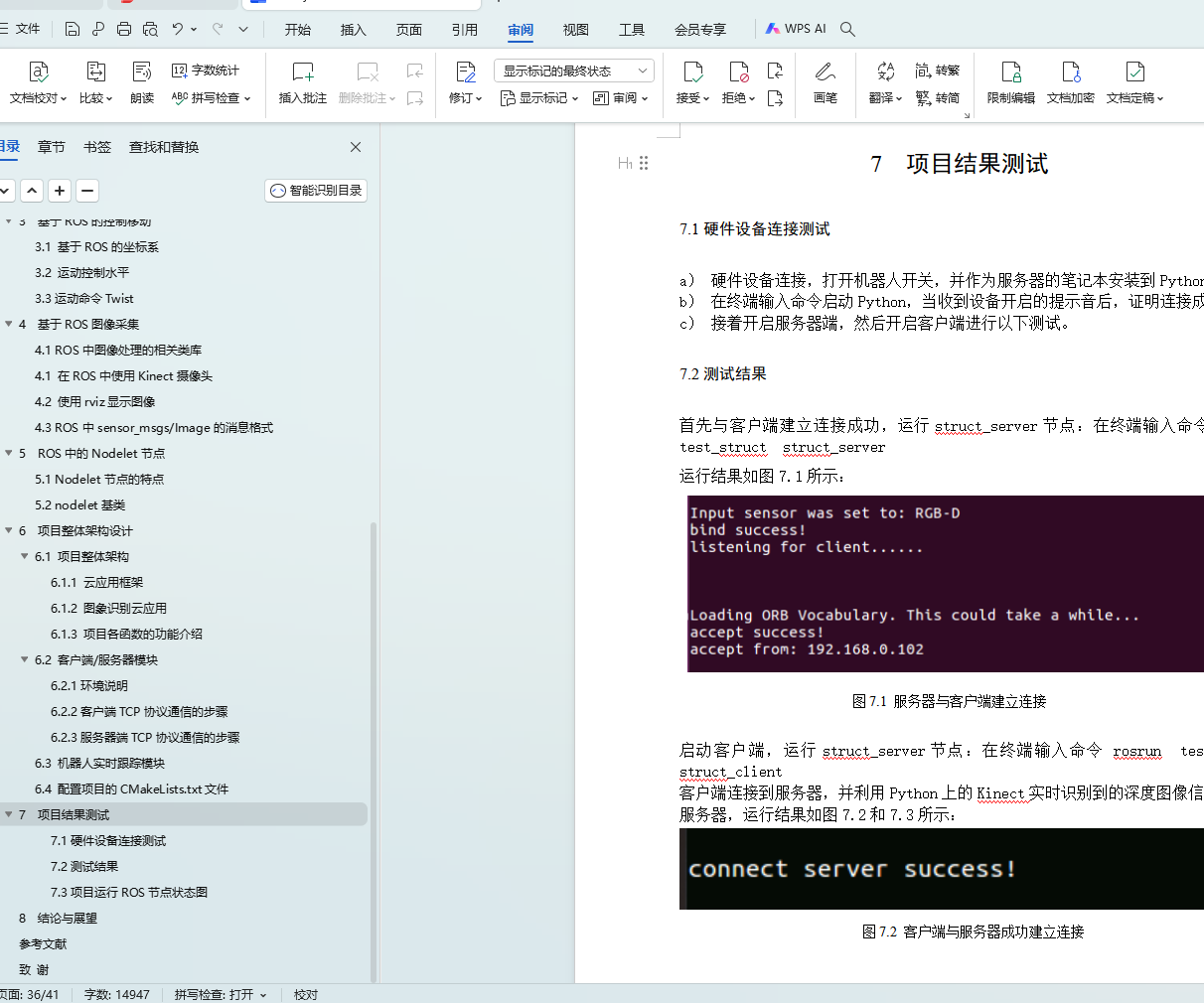Switch to the 插入 ribbon tab
1204x1003 pixels.
click(354, 30)
